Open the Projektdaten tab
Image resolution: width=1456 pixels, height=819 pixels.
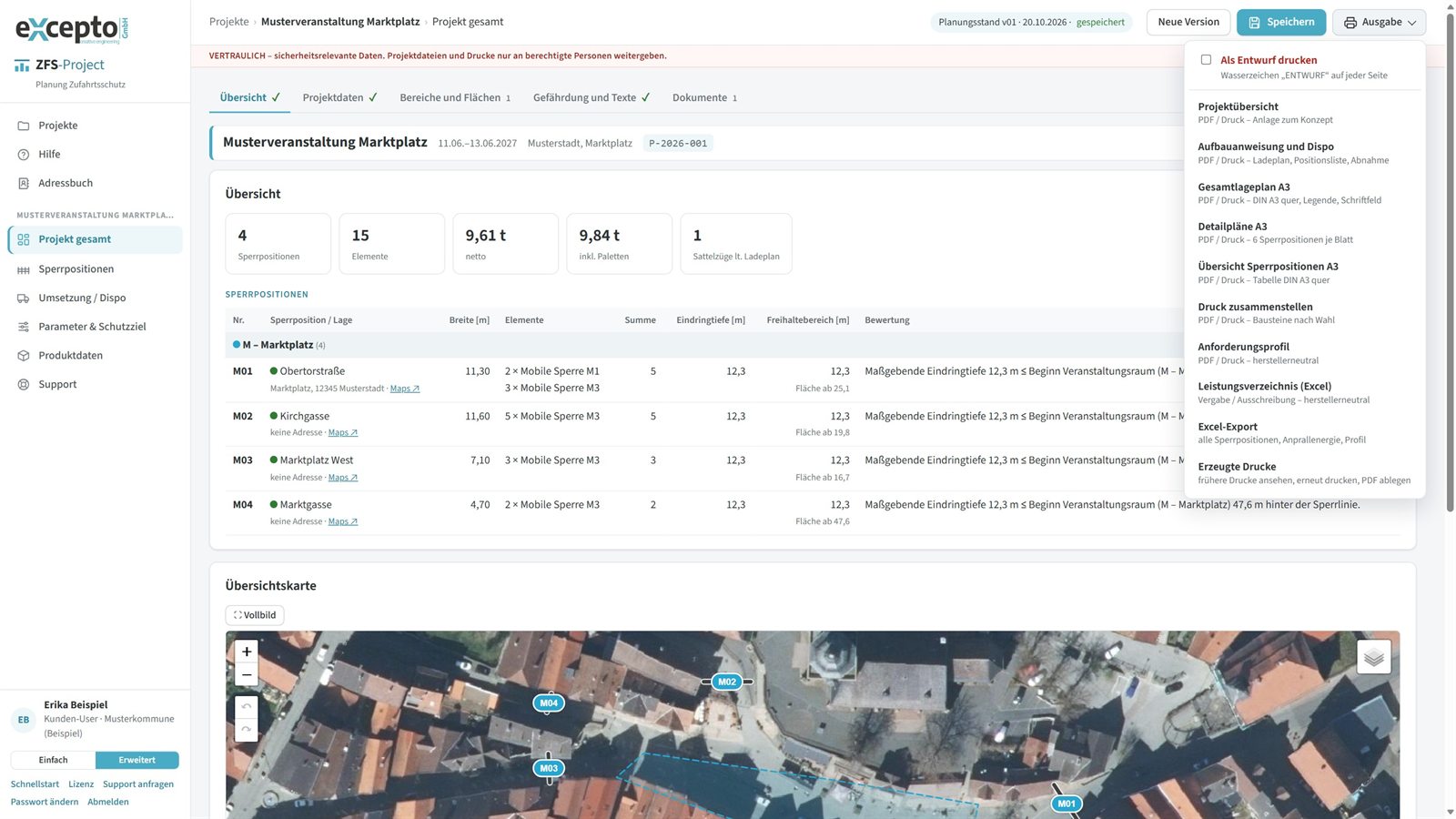click(339, 97)
